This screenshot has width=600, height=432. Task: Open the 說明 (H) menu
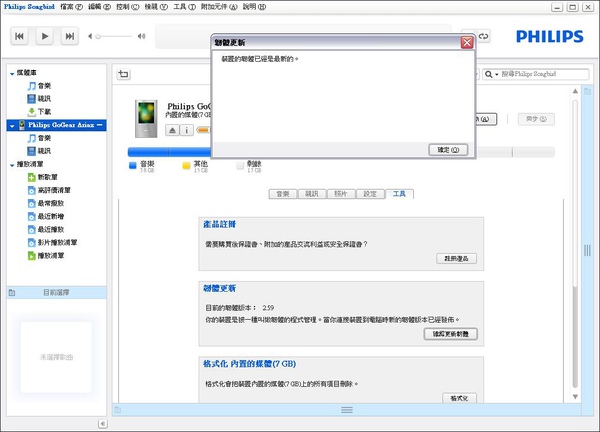click(x=254, y=7)
